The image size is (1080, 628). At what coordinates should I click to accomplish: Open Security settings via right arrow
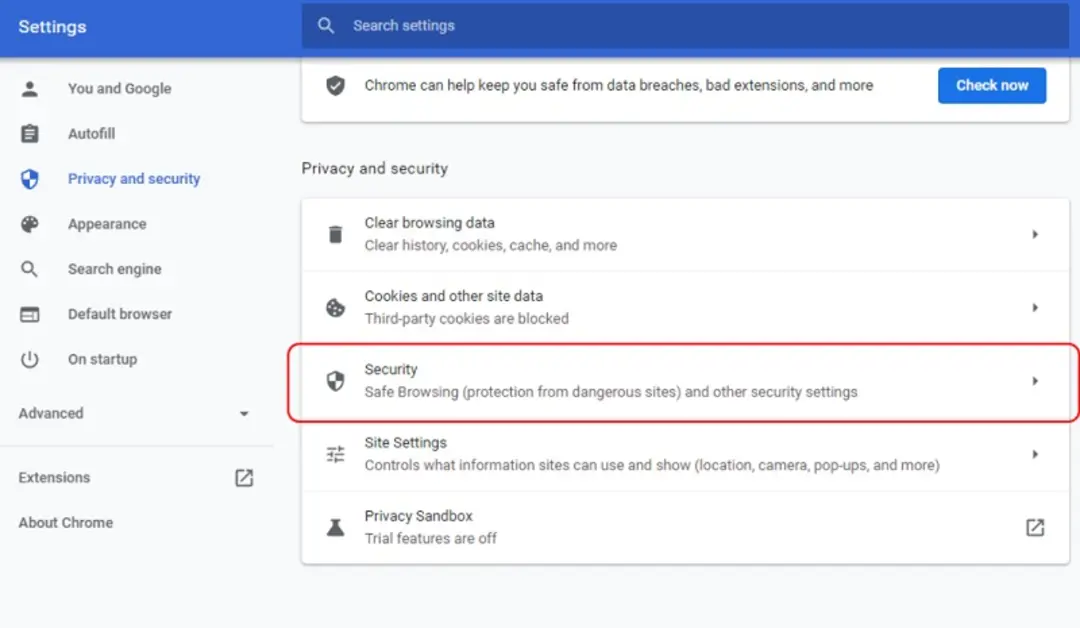coord(1035,381)
